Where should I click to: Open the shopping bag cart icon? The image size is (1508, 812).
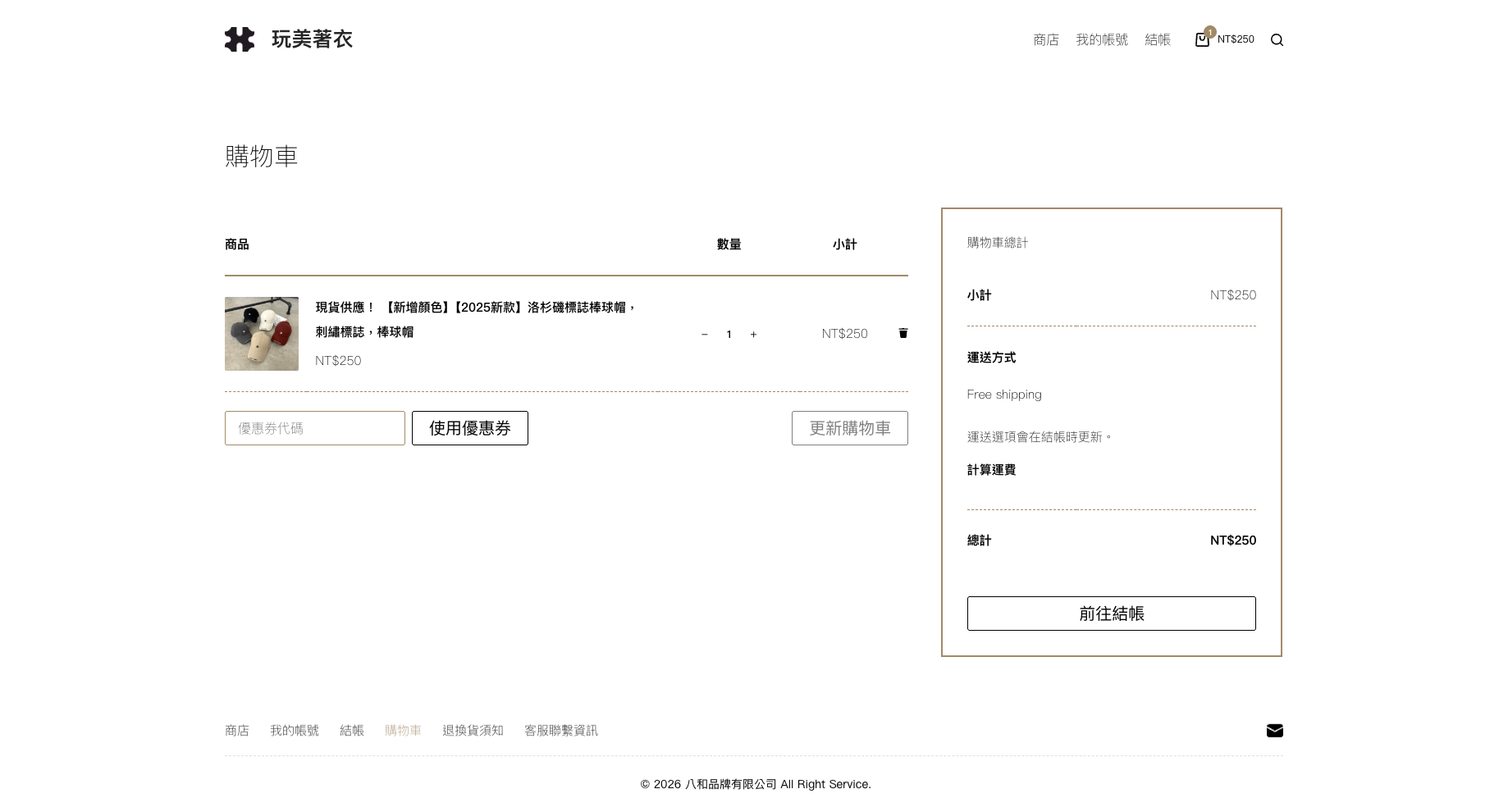coord(1202,39)
